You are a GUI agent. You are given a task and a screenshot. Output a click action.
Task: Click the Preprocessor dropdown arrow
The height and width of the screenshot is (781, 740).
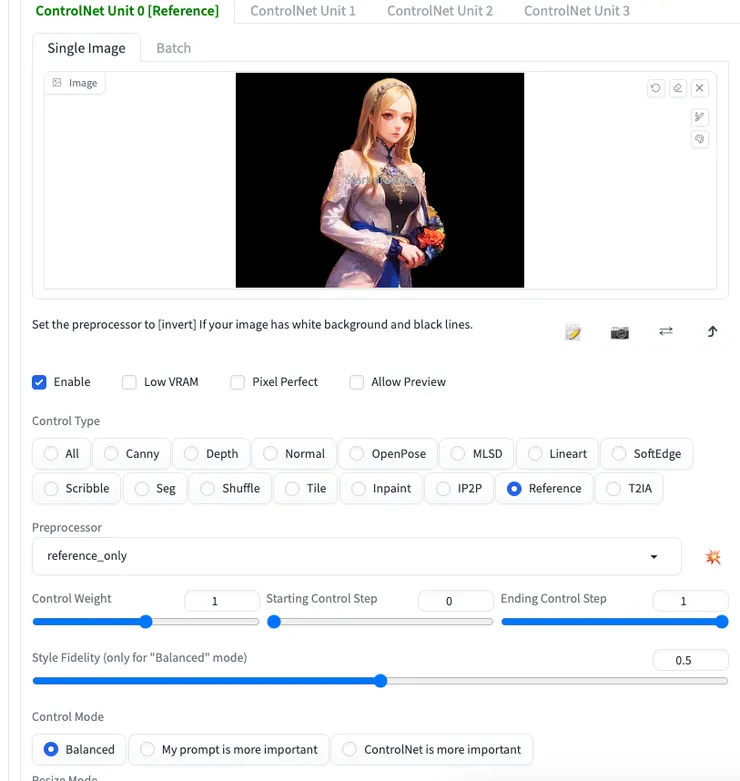point(654,556)
